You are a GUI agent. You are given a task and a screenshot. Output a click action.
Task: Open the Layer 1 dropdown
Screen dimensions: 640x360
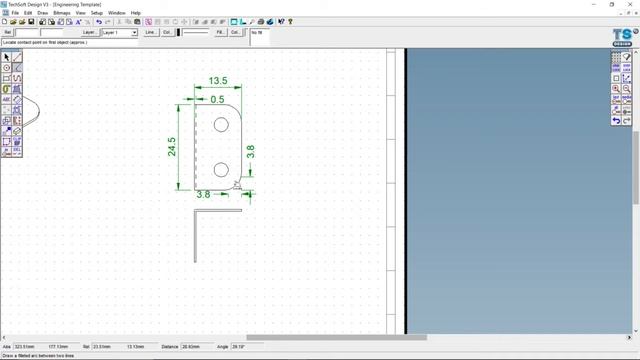pyautogui.click(x=134, y=32)
